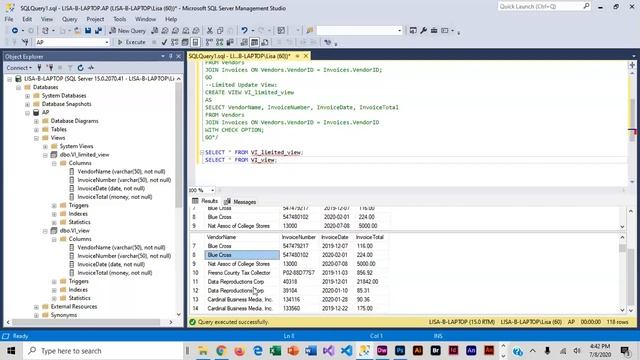Close the SQLQuery1.sql tab
Screen dimensions: 640x360
coord(306,56)
